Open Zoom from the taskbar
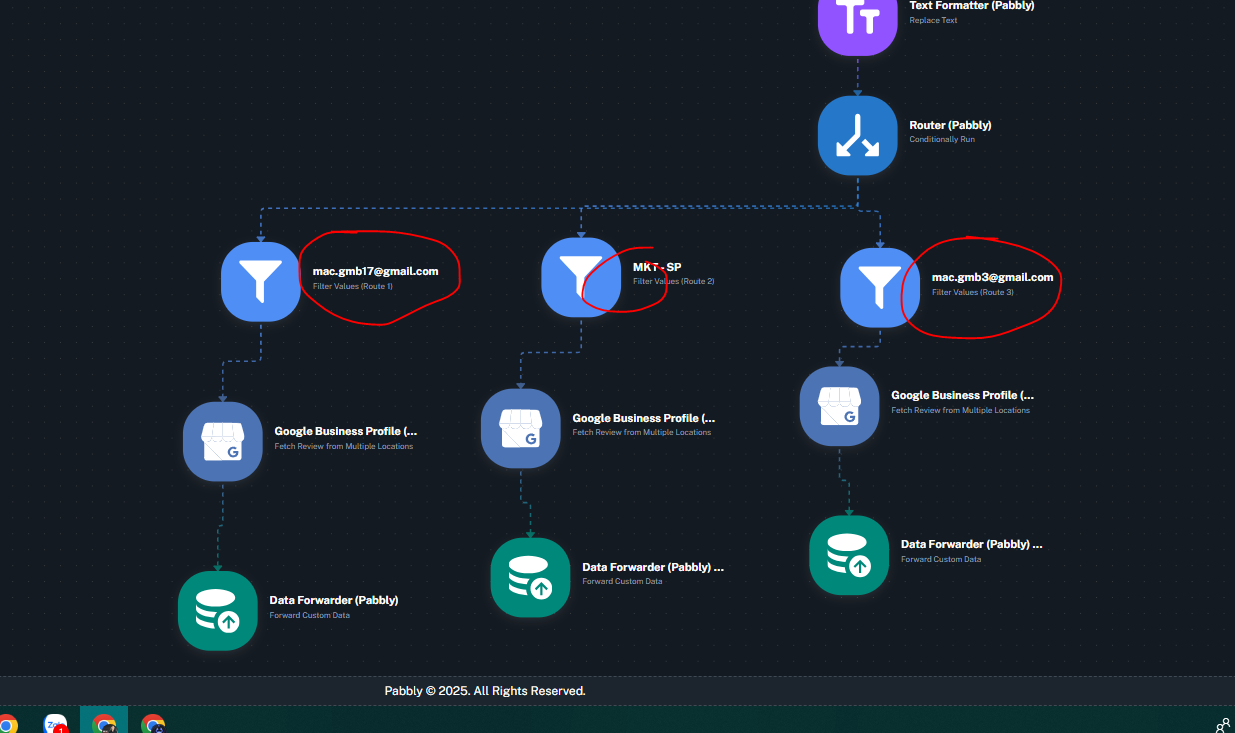Image resolution: width=1235 pixels, height=733 pixels. pos(56,723)
